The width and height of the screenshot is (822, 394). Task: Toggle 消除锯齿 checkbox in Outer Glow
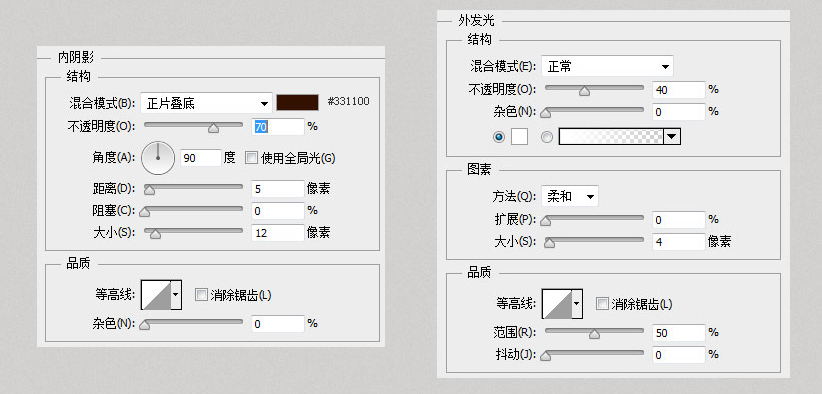[602, 303]
